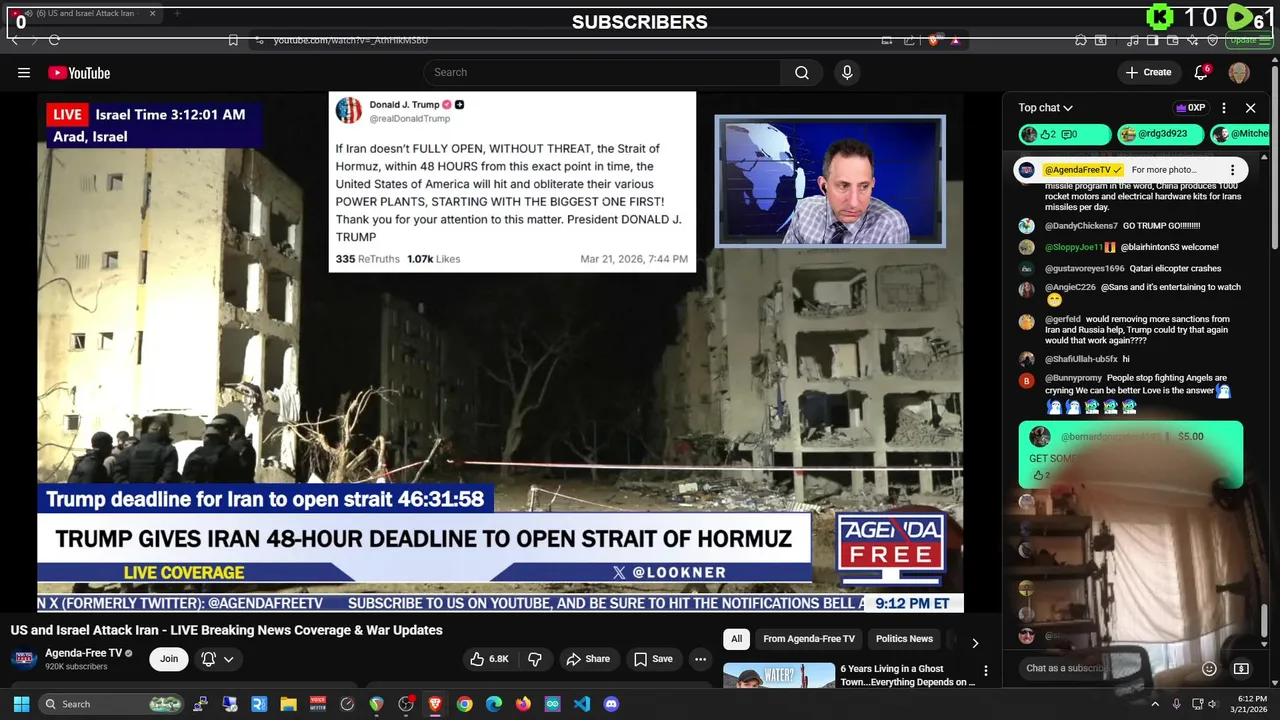Open Super Chat purchase icon
The height and width of the screenshot is (720, 1280).
point(1241,668)
